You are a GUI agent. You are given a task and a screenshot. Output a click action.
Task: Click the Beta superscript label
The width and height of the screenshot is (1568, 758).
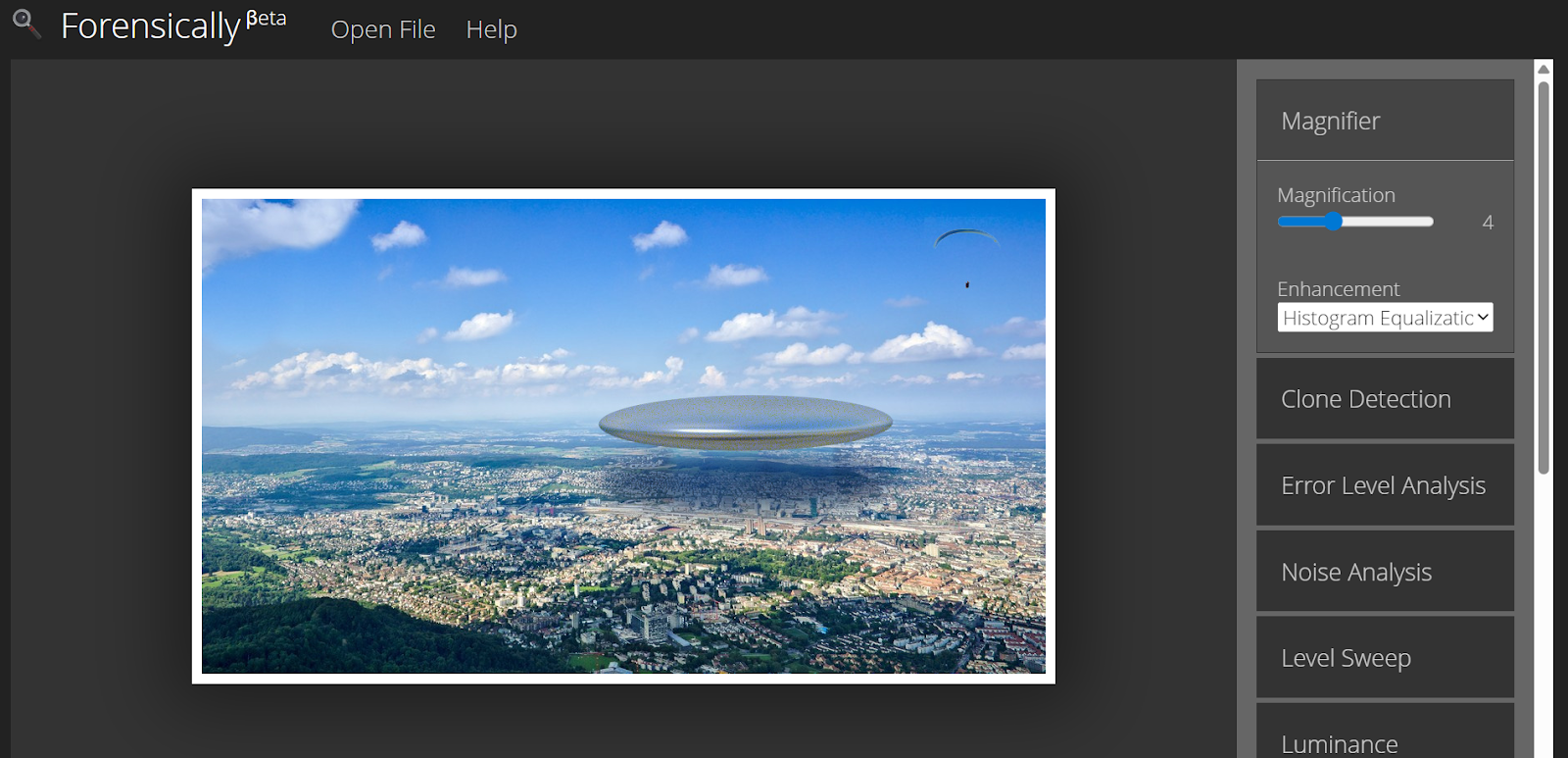click(x=266, y=19)
